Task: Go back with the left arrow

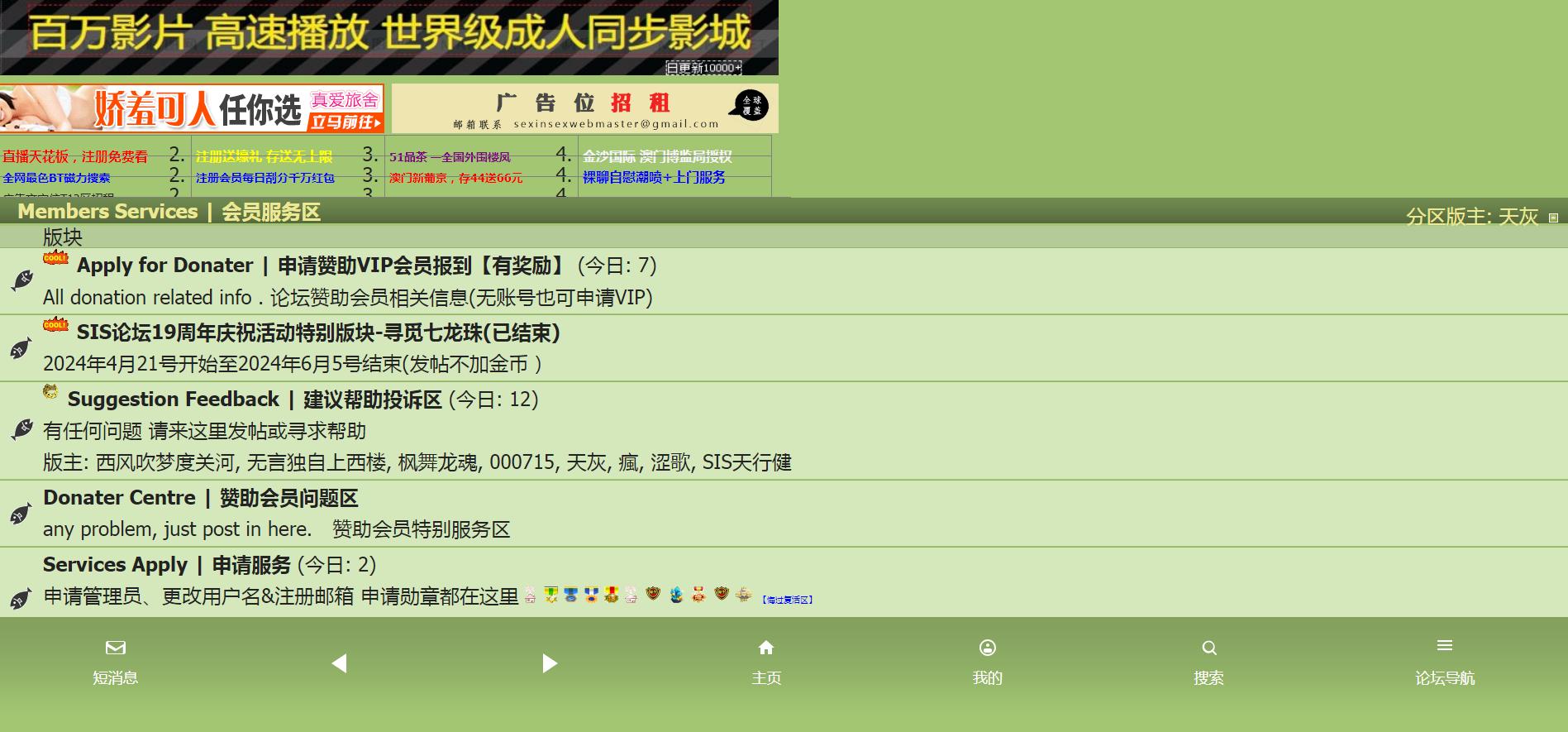Action: (339, 663)
